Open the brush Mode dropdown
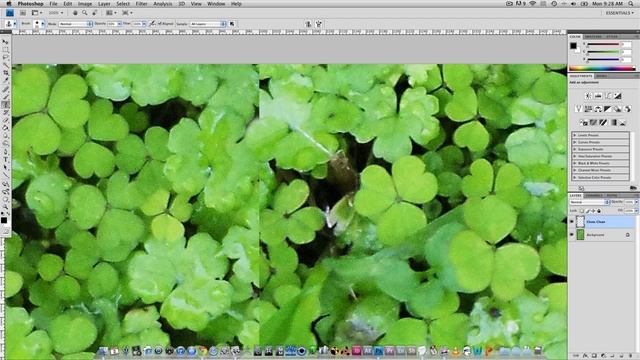 pos(76,24)
